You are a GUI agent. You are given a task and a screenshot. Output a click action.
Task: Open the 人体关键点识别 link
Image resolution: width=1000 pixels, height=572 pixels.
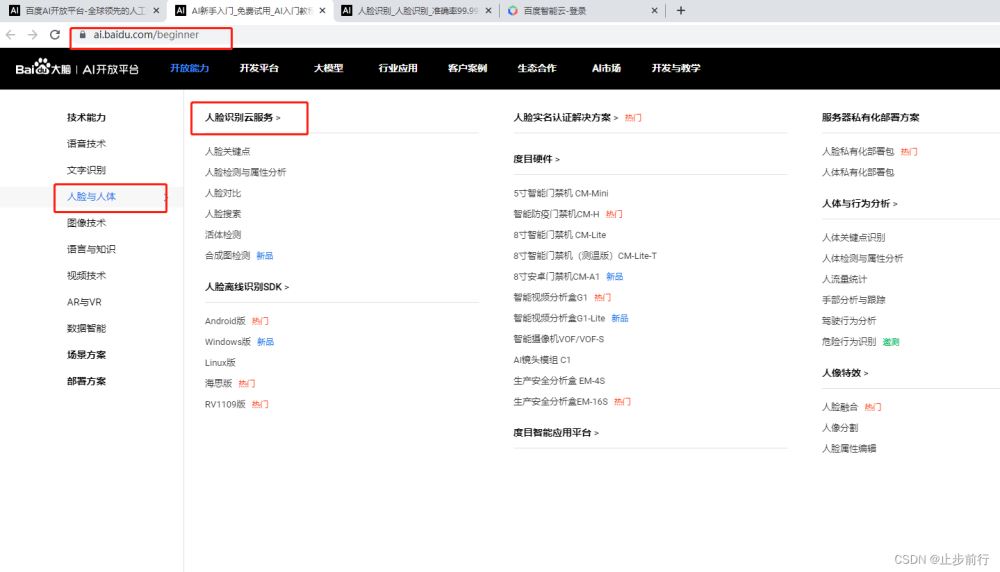[x=853, y=238]
